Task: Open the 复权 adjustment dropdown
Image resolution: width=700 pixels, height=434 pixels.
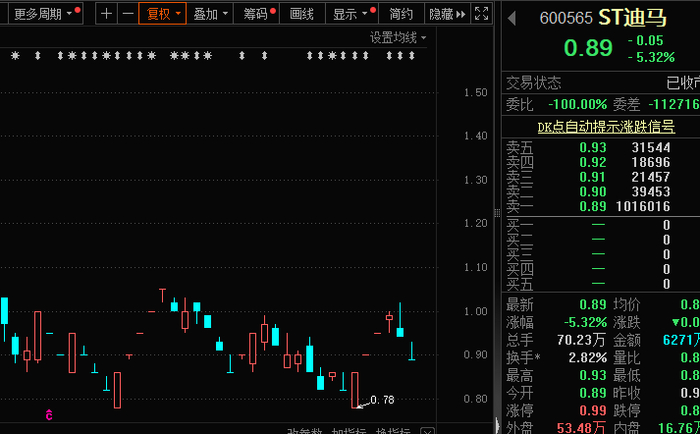Action: click(x=162, y=14)
